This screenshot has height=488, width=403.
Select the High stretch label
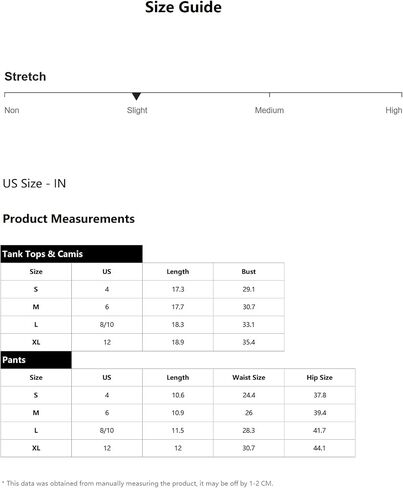click(x=394, y=110)
